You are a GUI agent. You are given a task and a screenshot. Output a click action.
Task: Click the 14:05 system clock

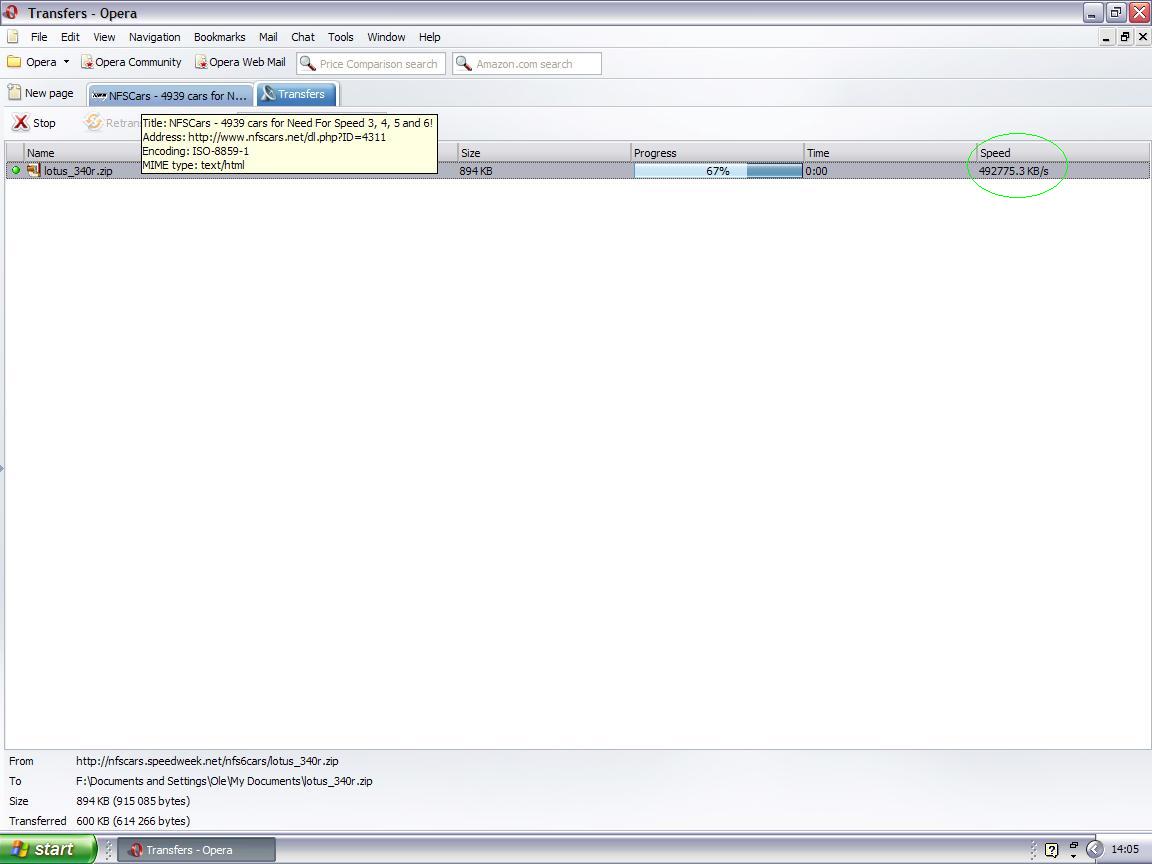(1125, 849)
